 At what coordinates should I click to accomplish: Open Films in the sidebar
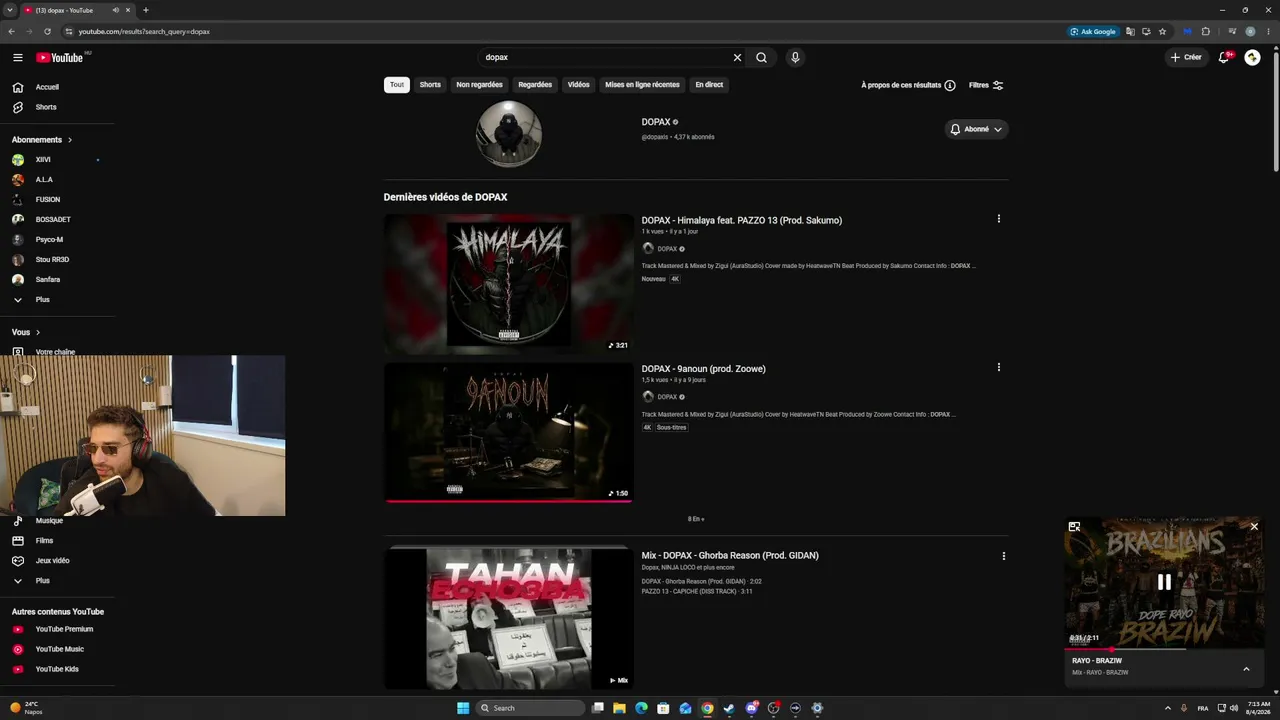(44, 541)
